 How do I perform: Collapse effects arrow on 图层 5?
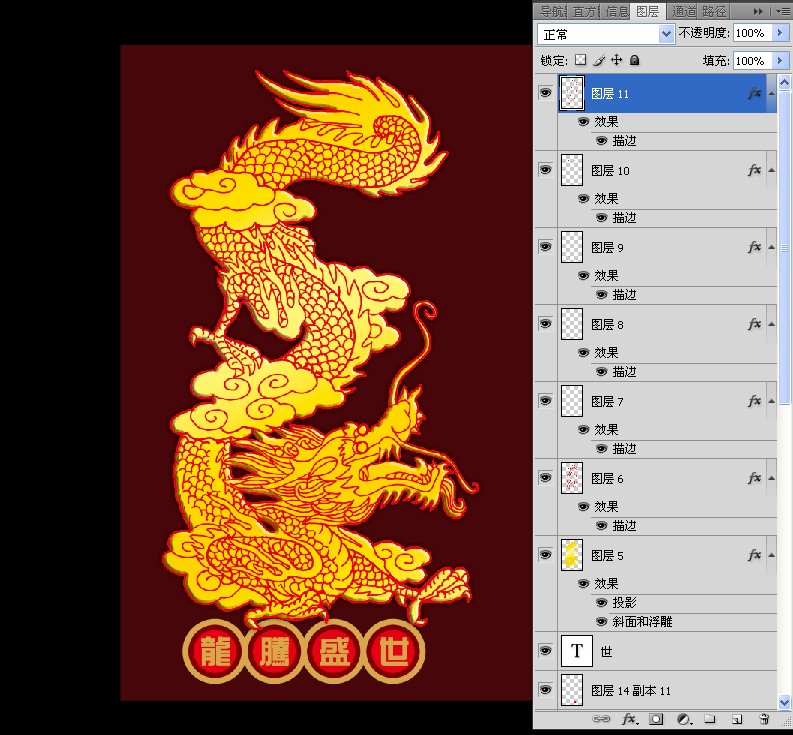click(x=771, y=555)
